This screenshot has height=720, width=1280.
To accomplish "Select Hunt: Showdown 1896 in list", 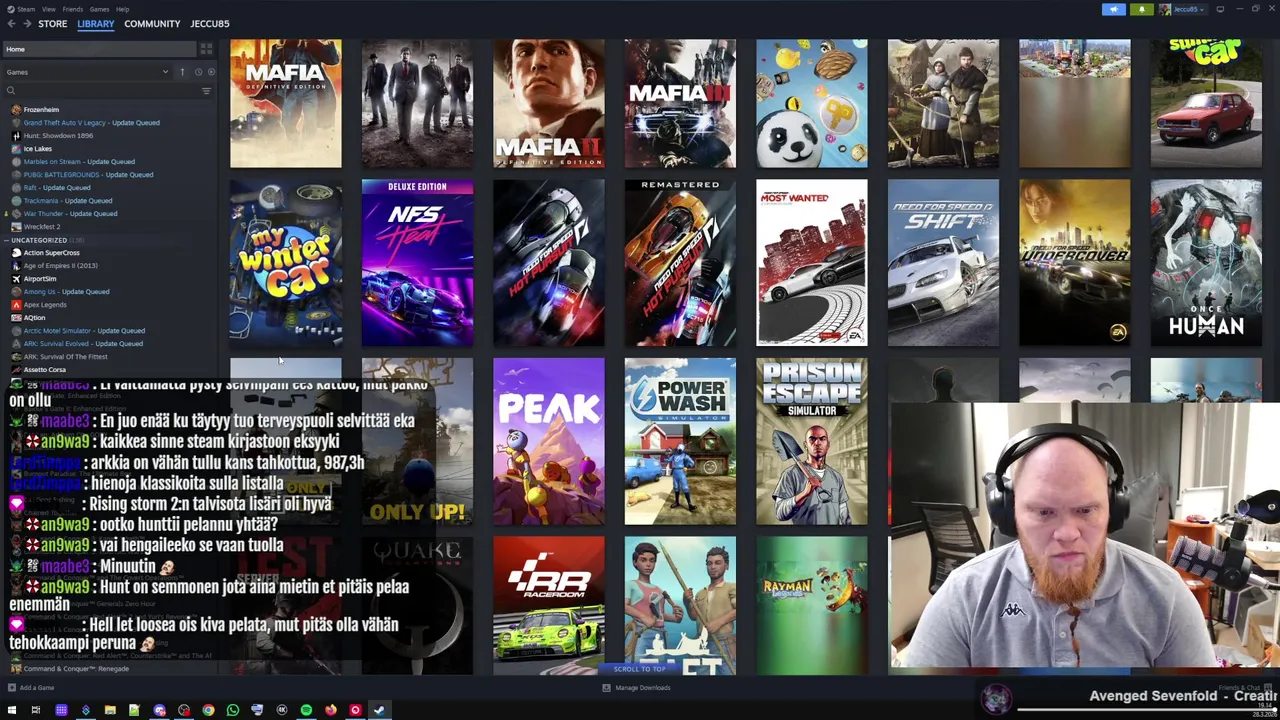I will coord(58,136).
